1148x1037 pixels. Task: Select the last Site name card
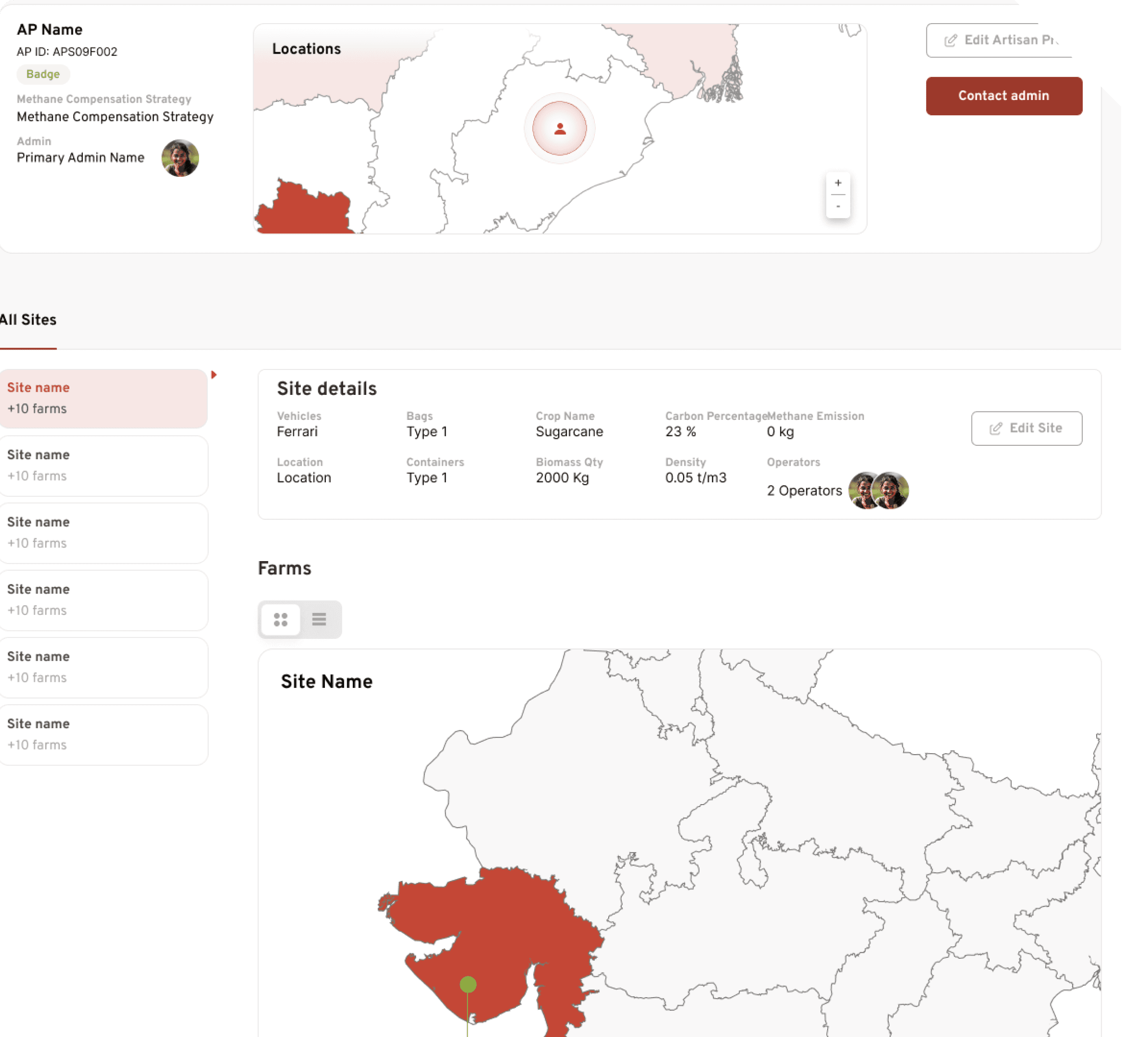click(x=103, y=734)
